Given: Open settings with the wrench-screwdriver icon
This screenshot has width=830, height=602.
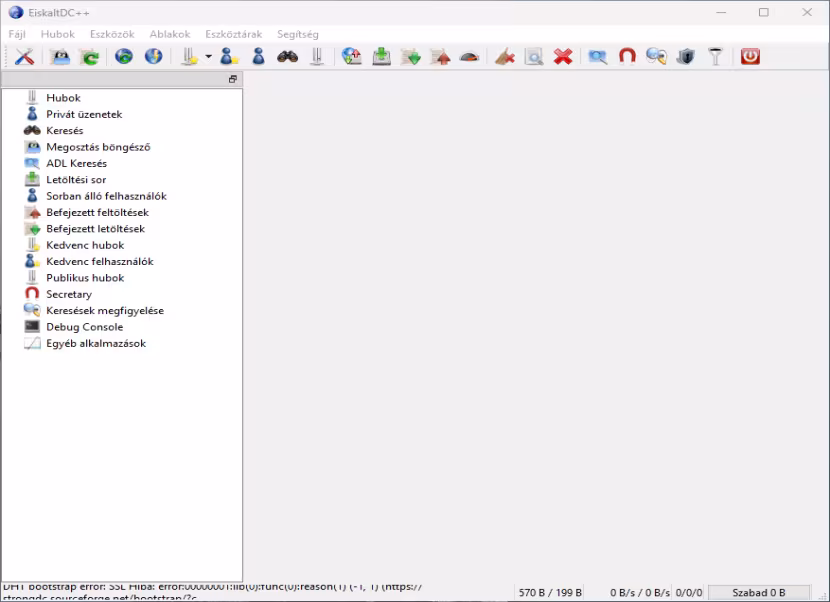Looking at the screenshot, I should [24, 56].
